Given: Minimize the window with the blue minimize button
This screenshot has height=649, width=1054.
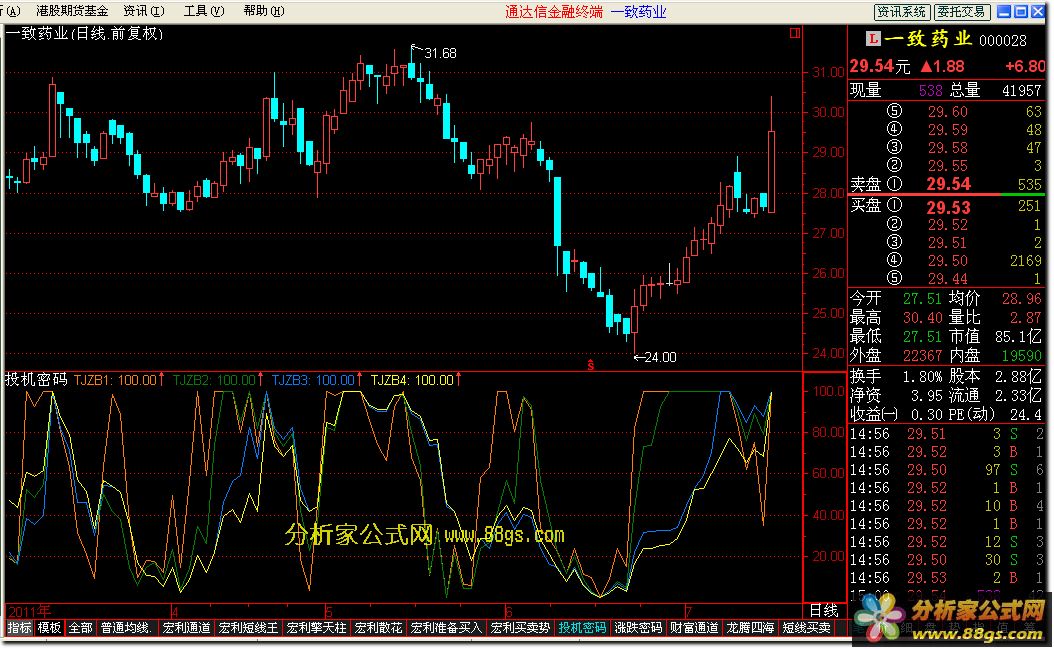Looking at the screenshot, I should 1004,11.
